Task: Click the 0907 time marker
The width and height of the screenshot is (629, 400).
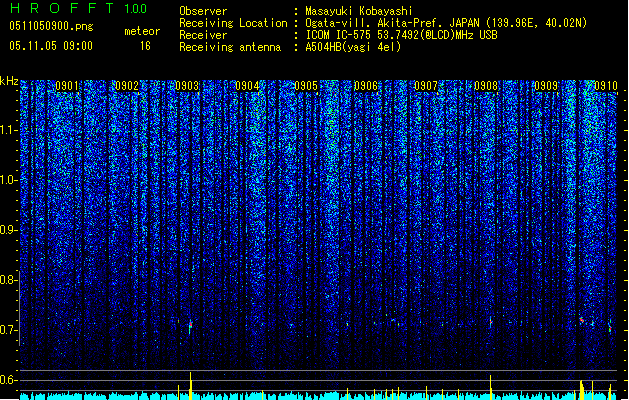Action: pos(426,86)
